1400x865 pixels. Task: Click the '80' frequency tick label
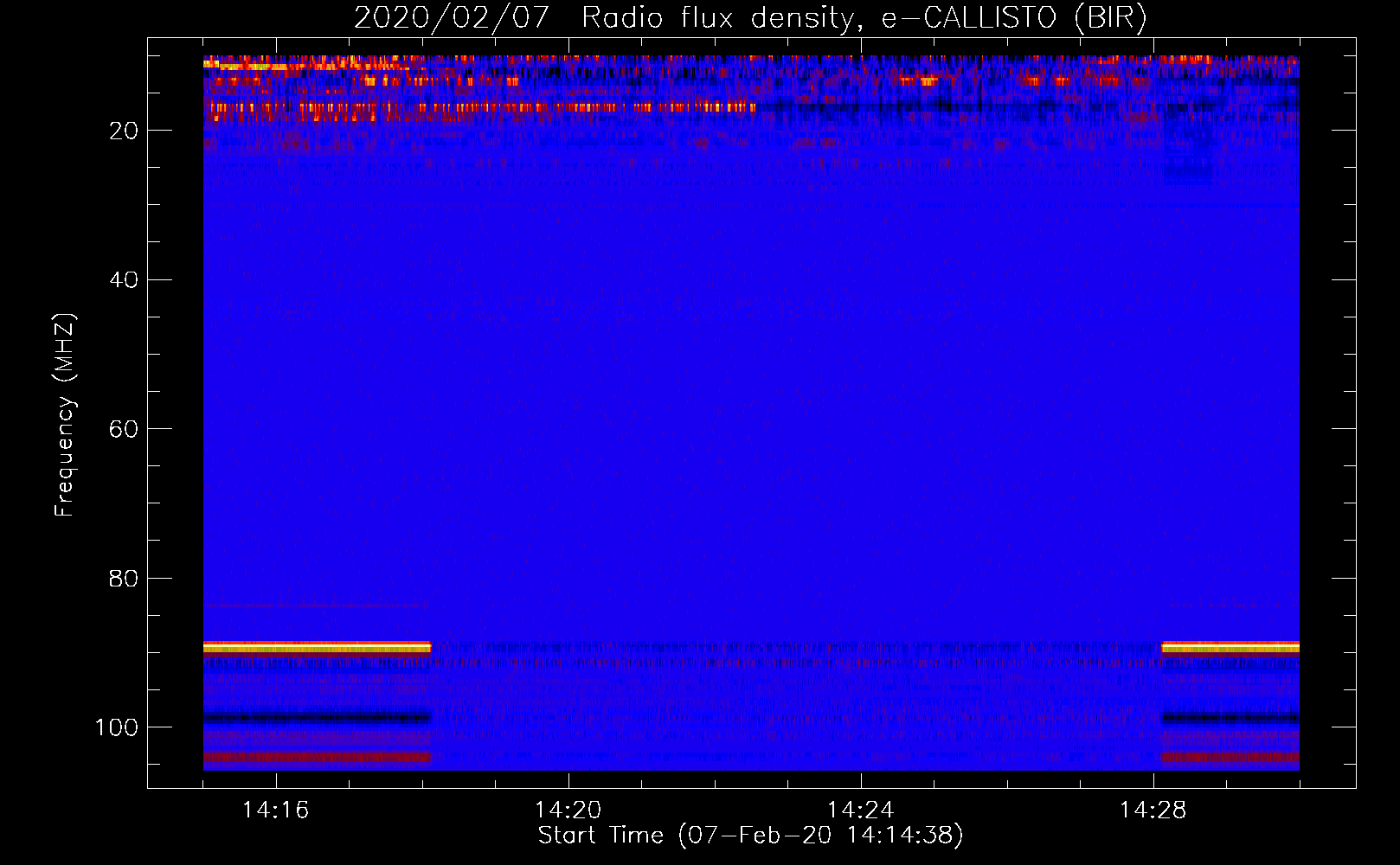click(x=124, y=579)
